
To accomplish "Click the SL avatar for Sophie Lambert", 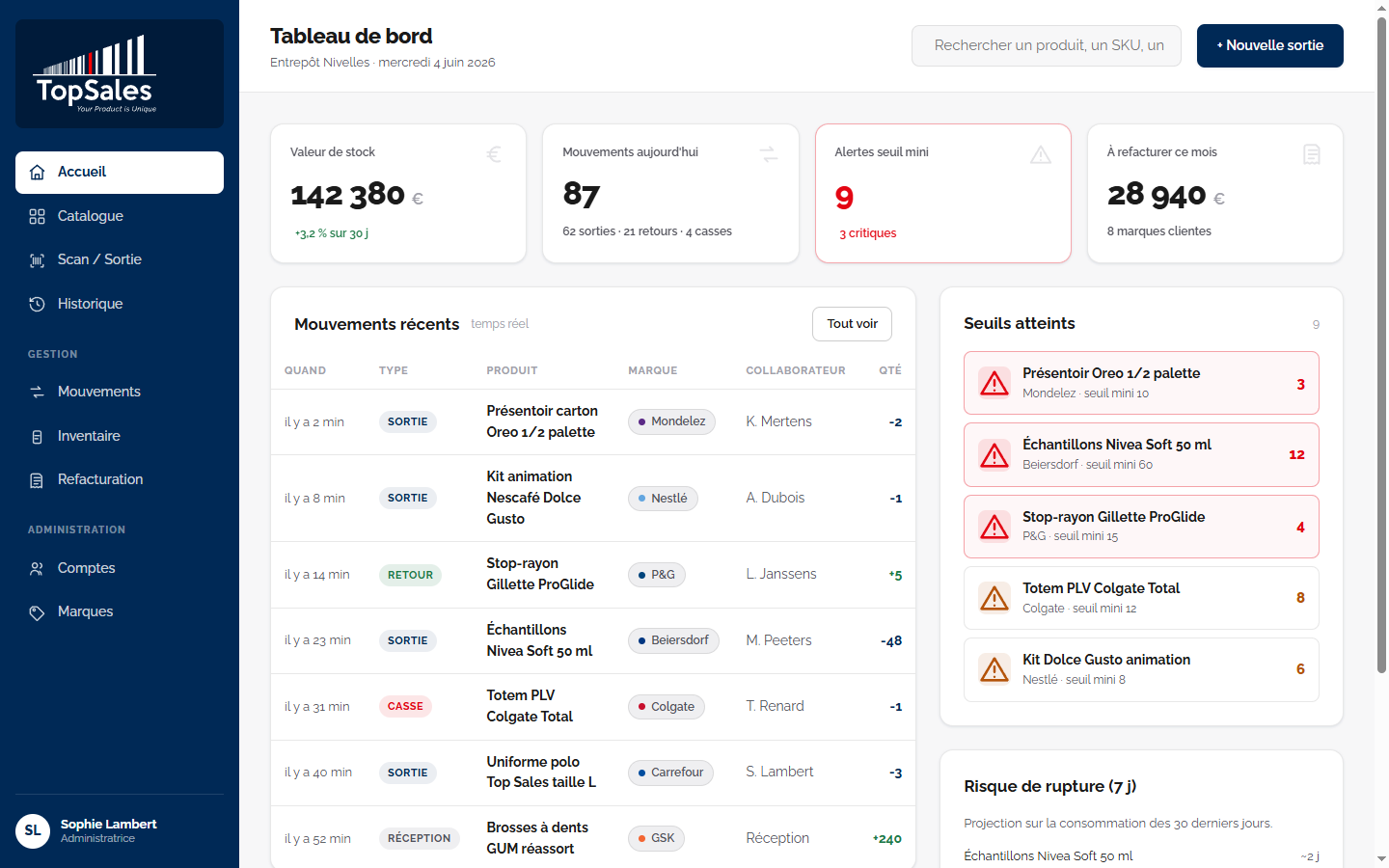I will point(33,830).
